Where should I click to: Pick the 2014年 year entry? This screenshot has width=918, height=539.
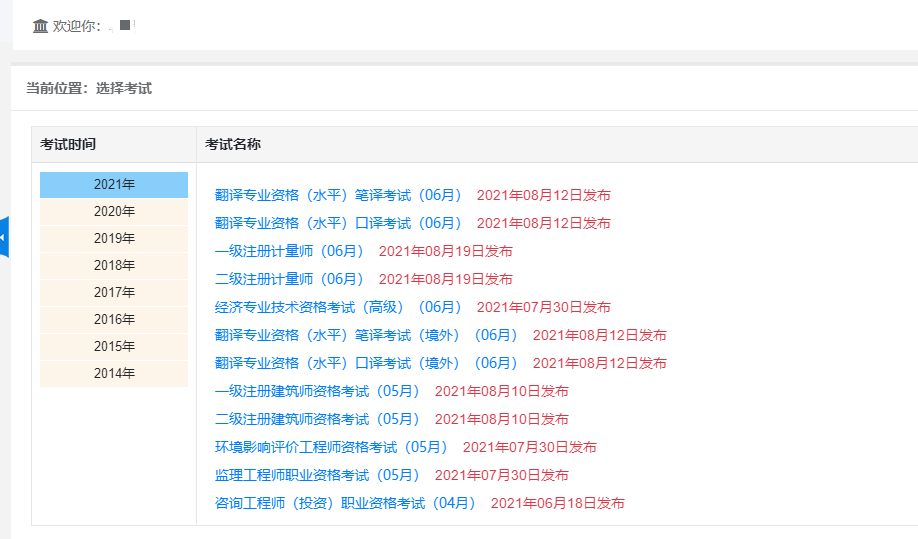click(x=114, y=373)
